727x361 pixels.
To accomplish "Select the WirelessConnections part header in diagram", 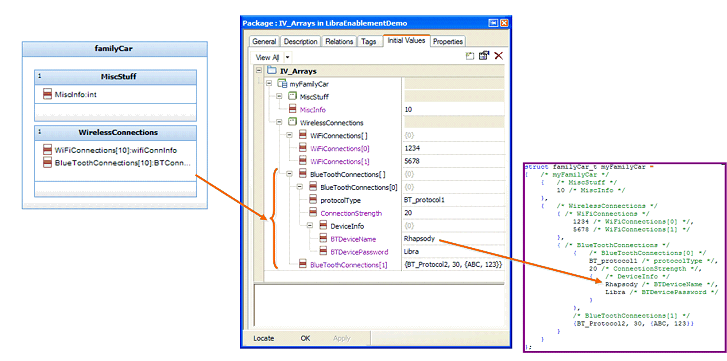I will (x=115, y=133).
